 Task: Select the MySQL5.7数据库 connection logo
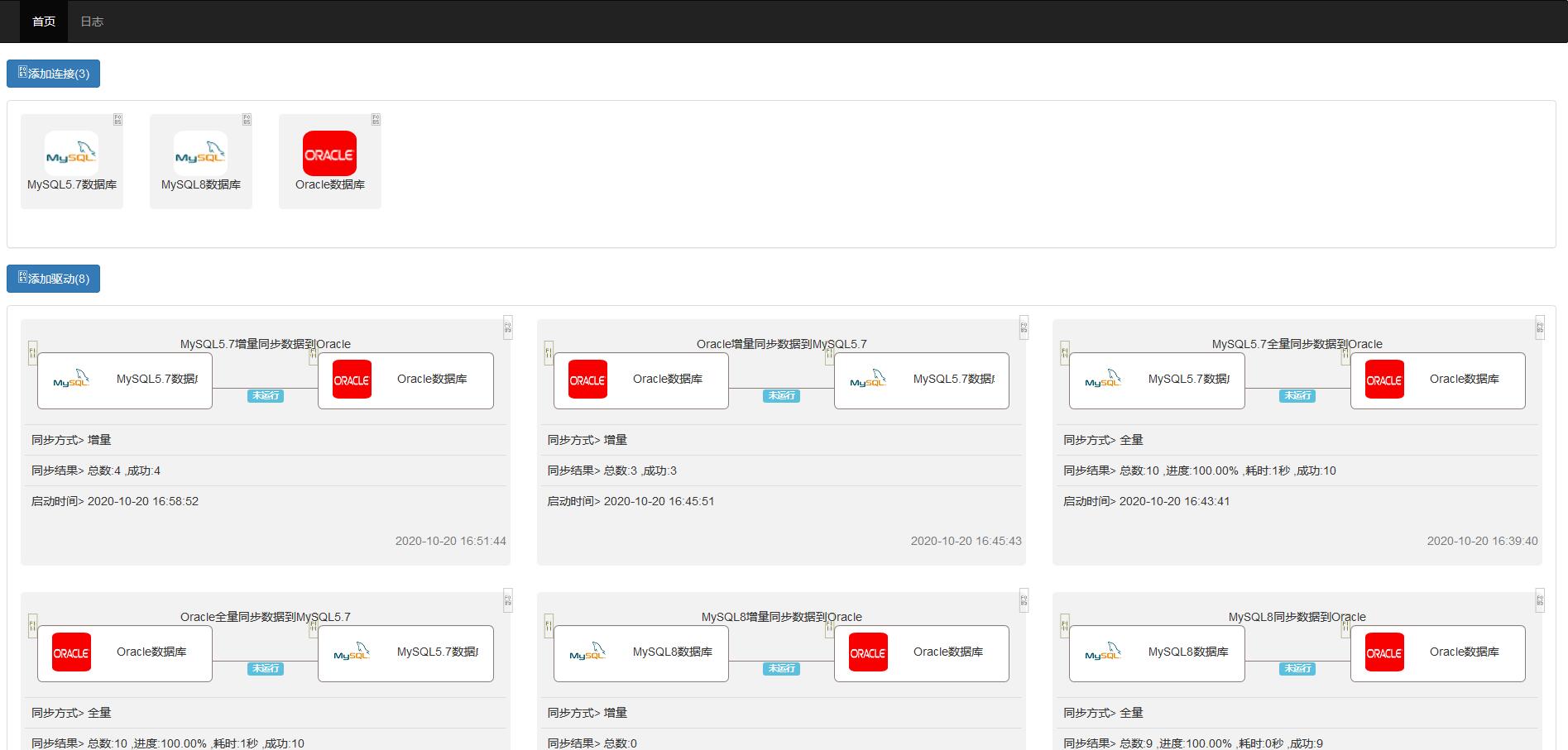[x=71, y=153]
